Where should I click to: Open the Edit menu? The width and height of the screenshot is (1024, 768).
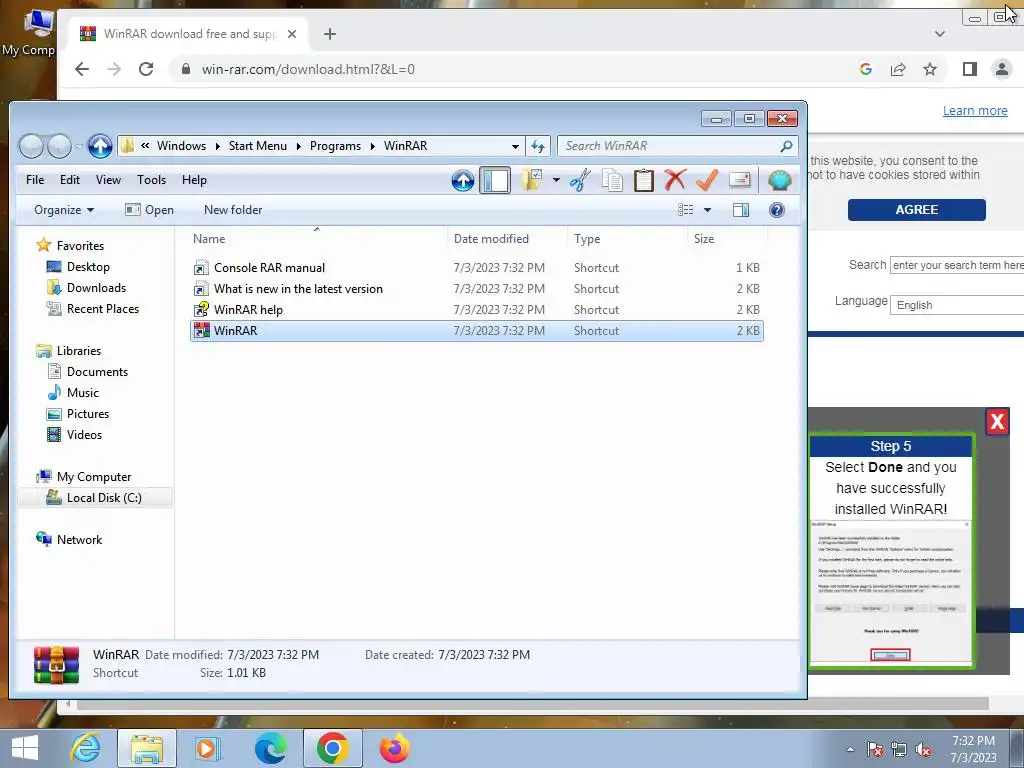click(70, 180)
